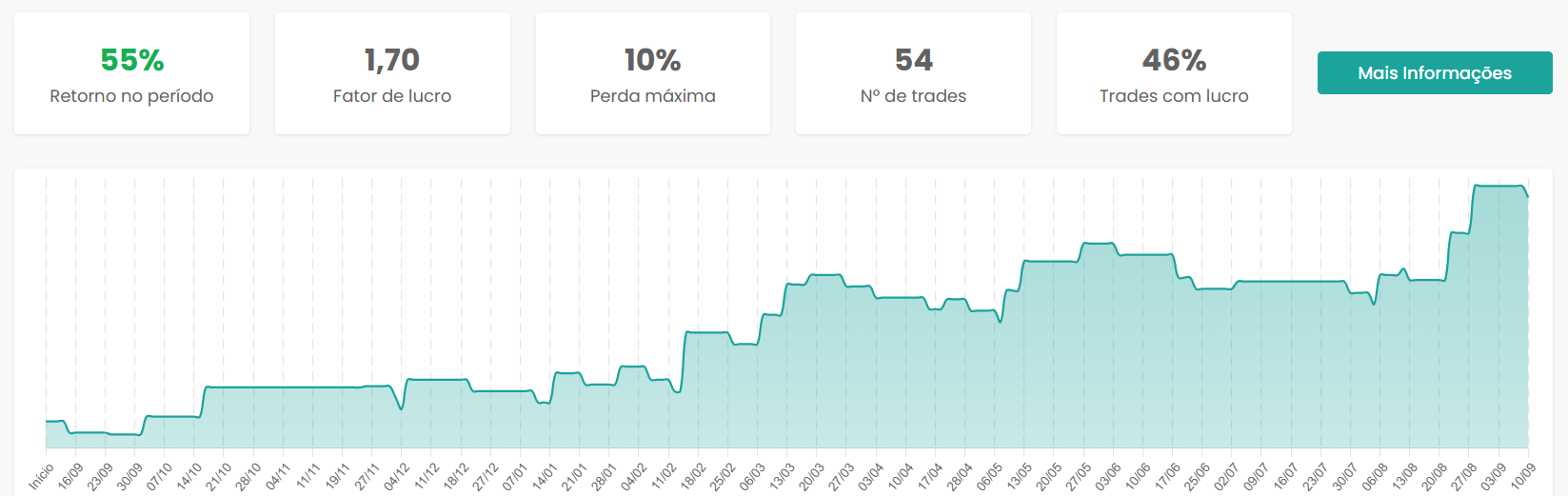The height and width of the screenshot is (496, 1568).
Task: Select the 14/01 date marker
Action: (x=545, y=476)
